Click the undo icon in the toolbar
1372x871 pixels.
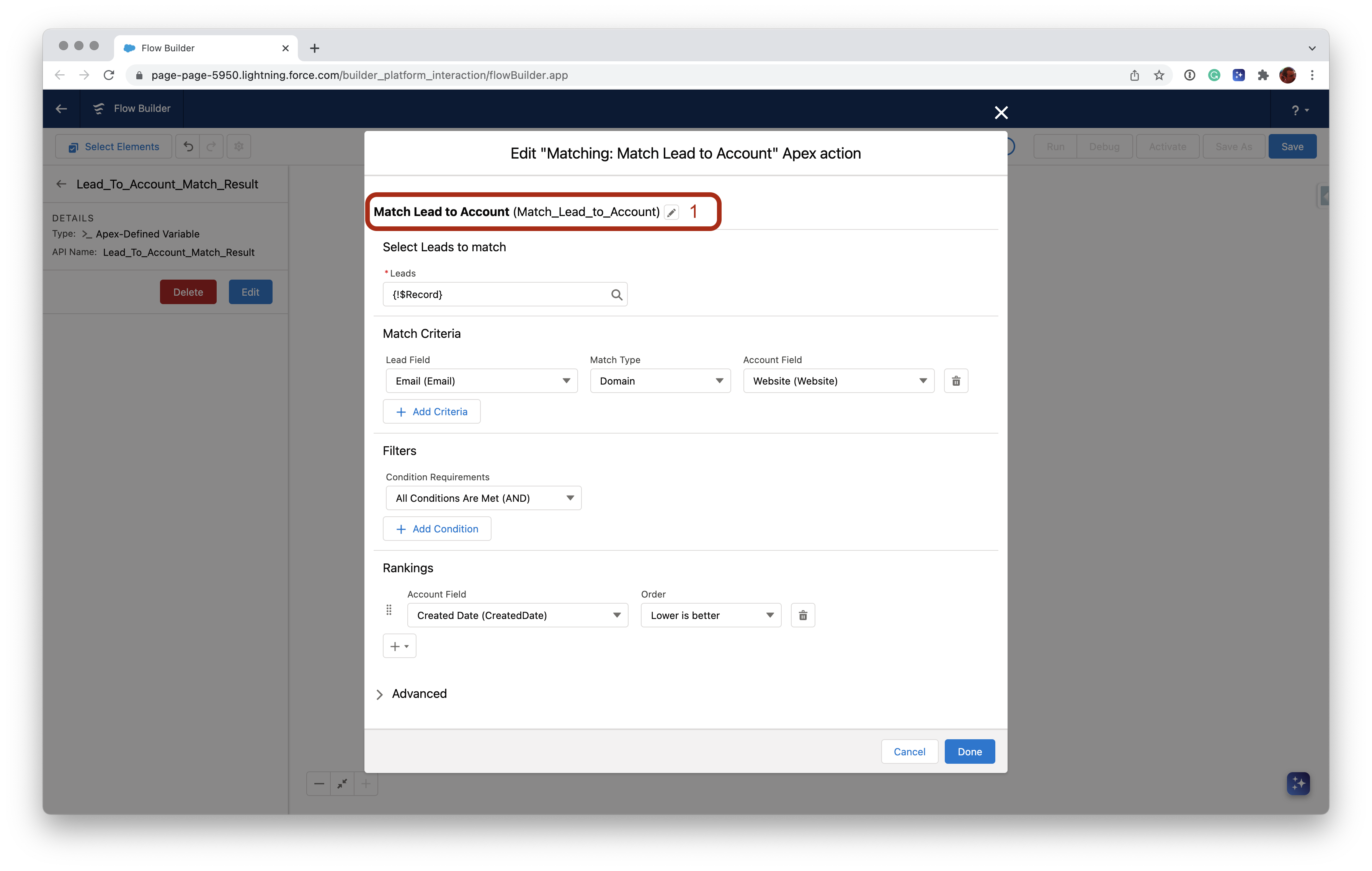tap(188, 146)
